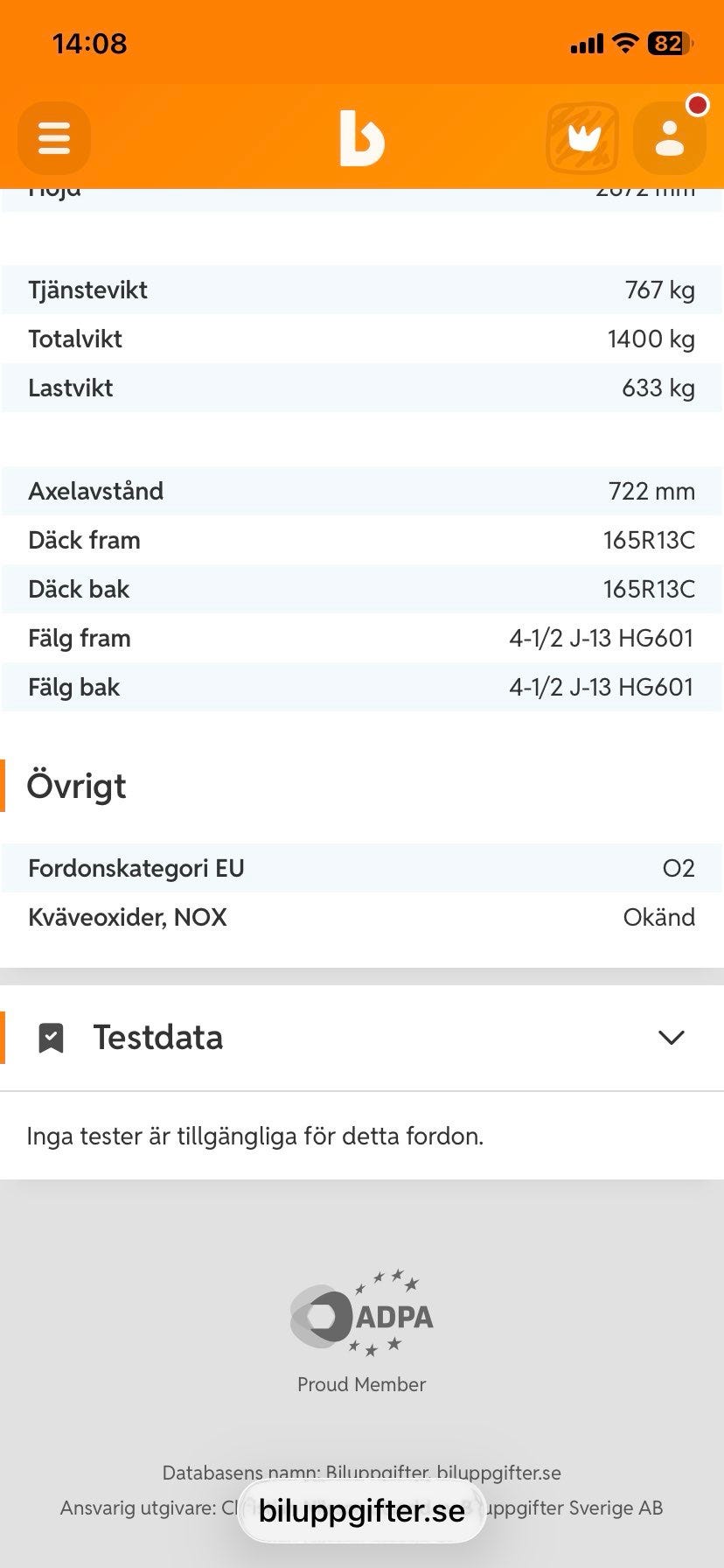Collapse the Testdata section chevron
The height and width of the screenshot is (1568, 724).
point(671,1038)
